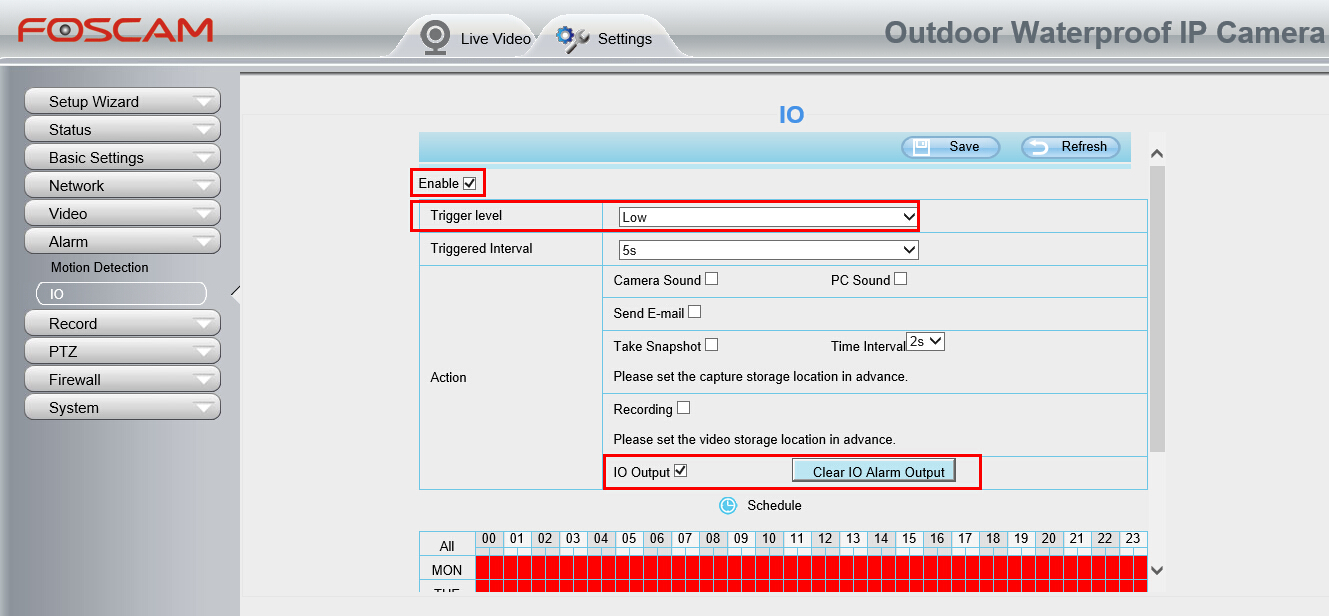Click the Foscam logo
The image size is (1329, 616).
[115, 30]
